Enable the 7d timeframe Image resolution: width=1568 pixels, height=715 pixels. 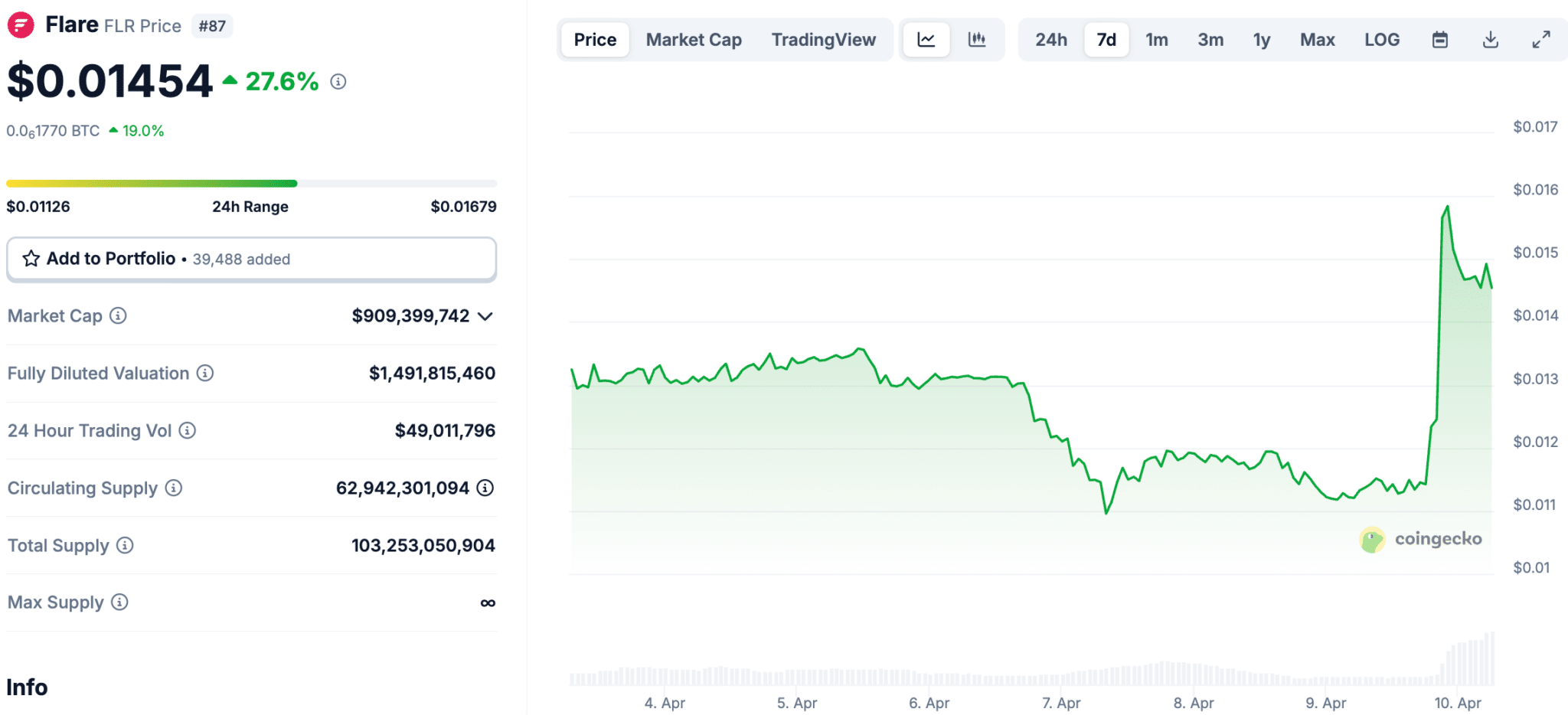[1106, 39]
